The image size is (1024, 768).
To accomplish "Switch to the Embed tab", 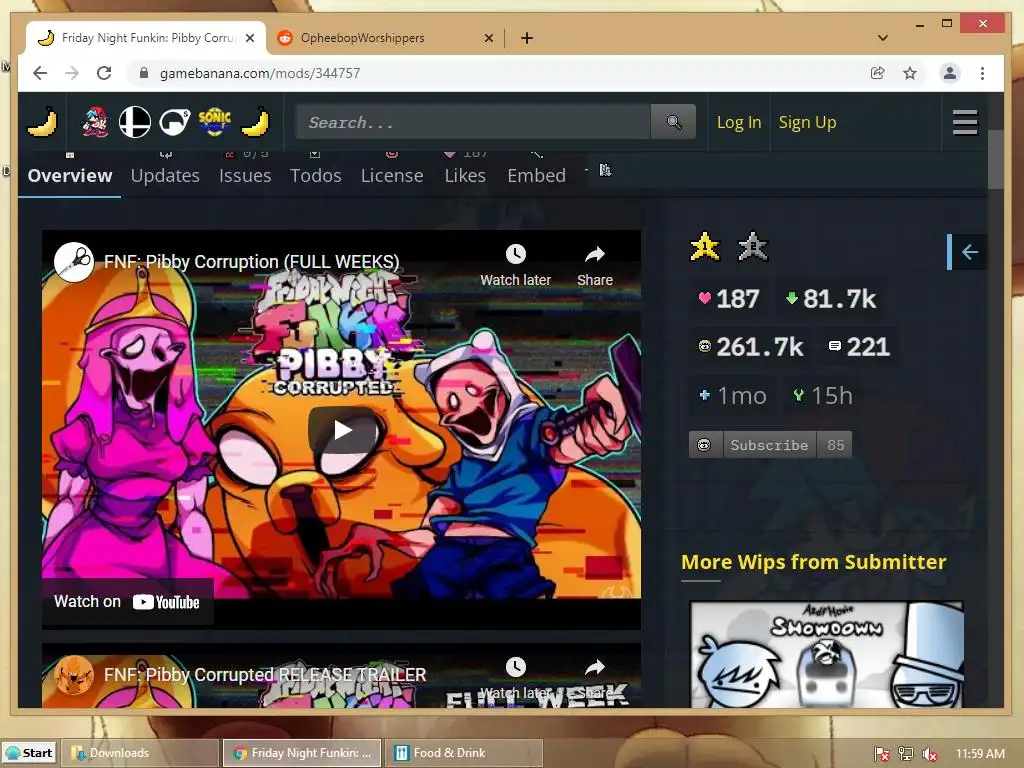I will tap(536, 176).
